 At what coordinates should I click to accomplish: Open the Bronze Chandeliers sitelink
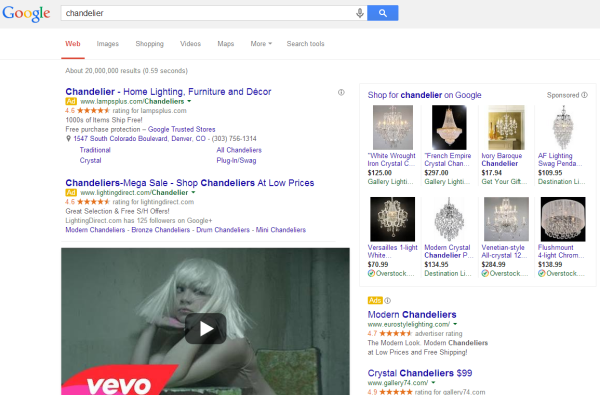(x=161, y=230)
